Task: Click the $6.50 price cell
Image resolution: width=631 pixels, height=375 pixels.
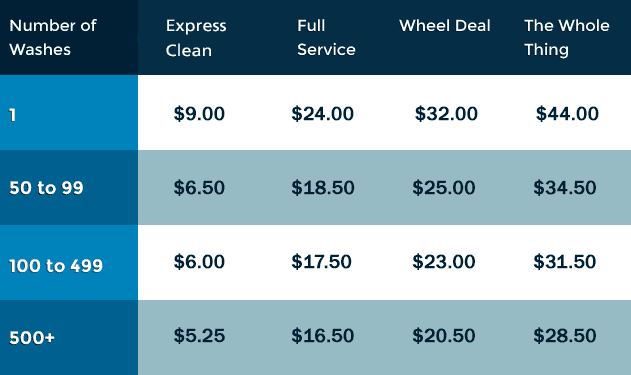Action: point(199,188)
